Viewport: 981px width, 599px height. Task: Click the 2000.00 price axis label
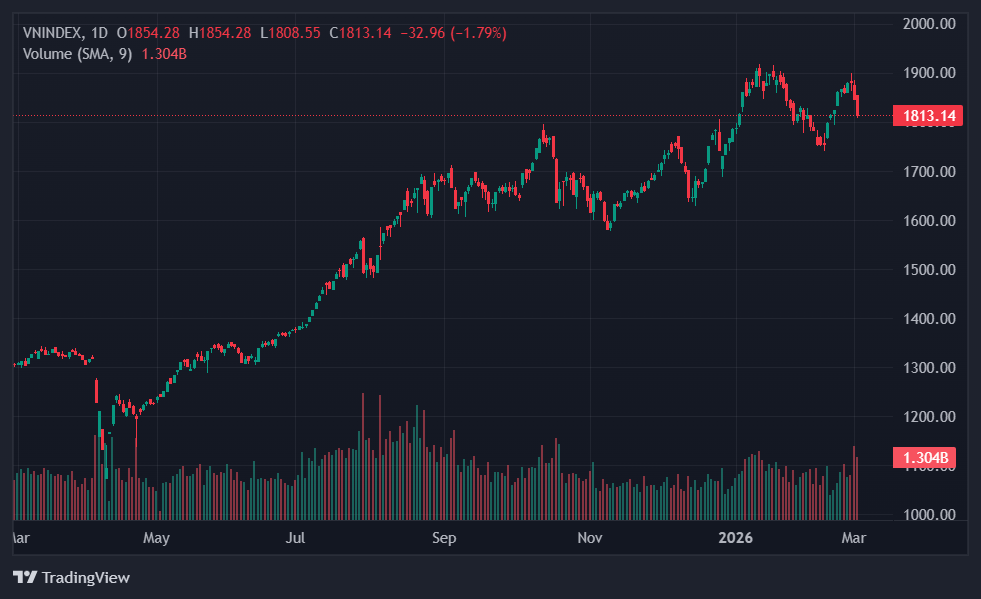pos(929,24)
